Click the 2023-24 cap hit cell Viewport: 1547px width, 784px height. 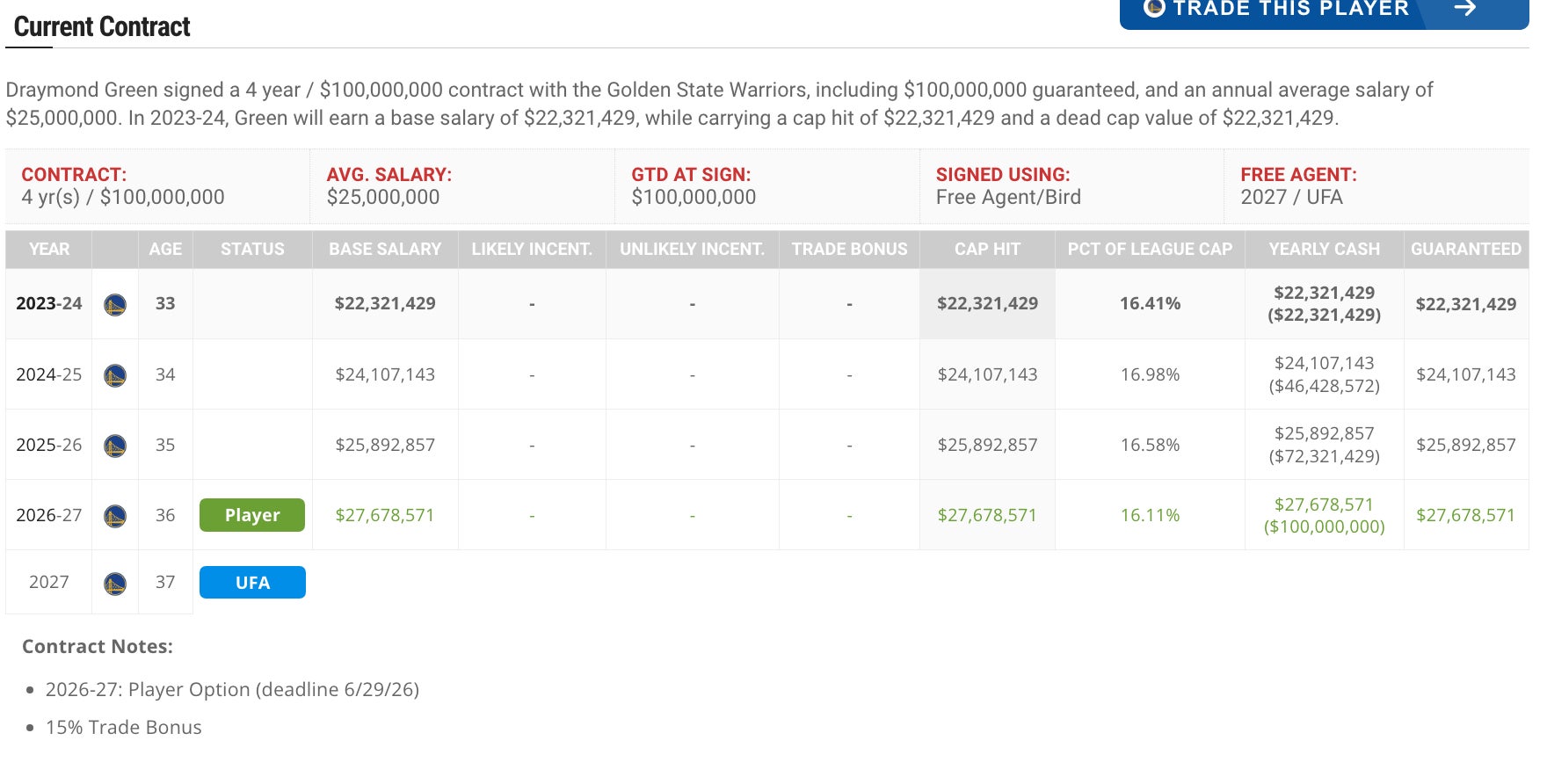tap(987, 303)
